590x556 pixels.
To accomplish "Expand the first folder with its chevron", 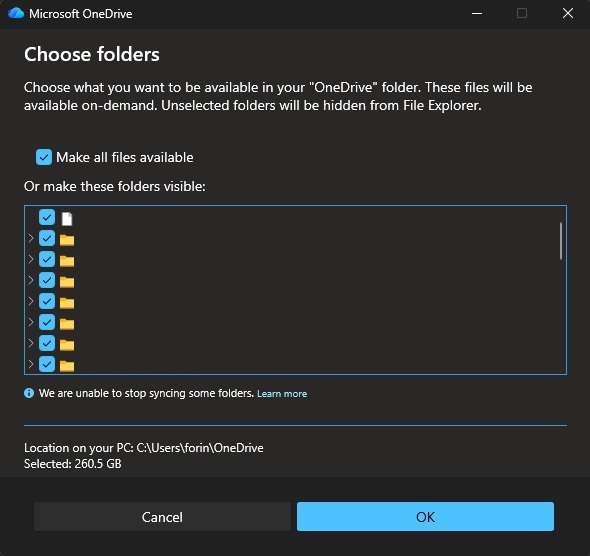I will pyautogui.click(x=31, y=238).
